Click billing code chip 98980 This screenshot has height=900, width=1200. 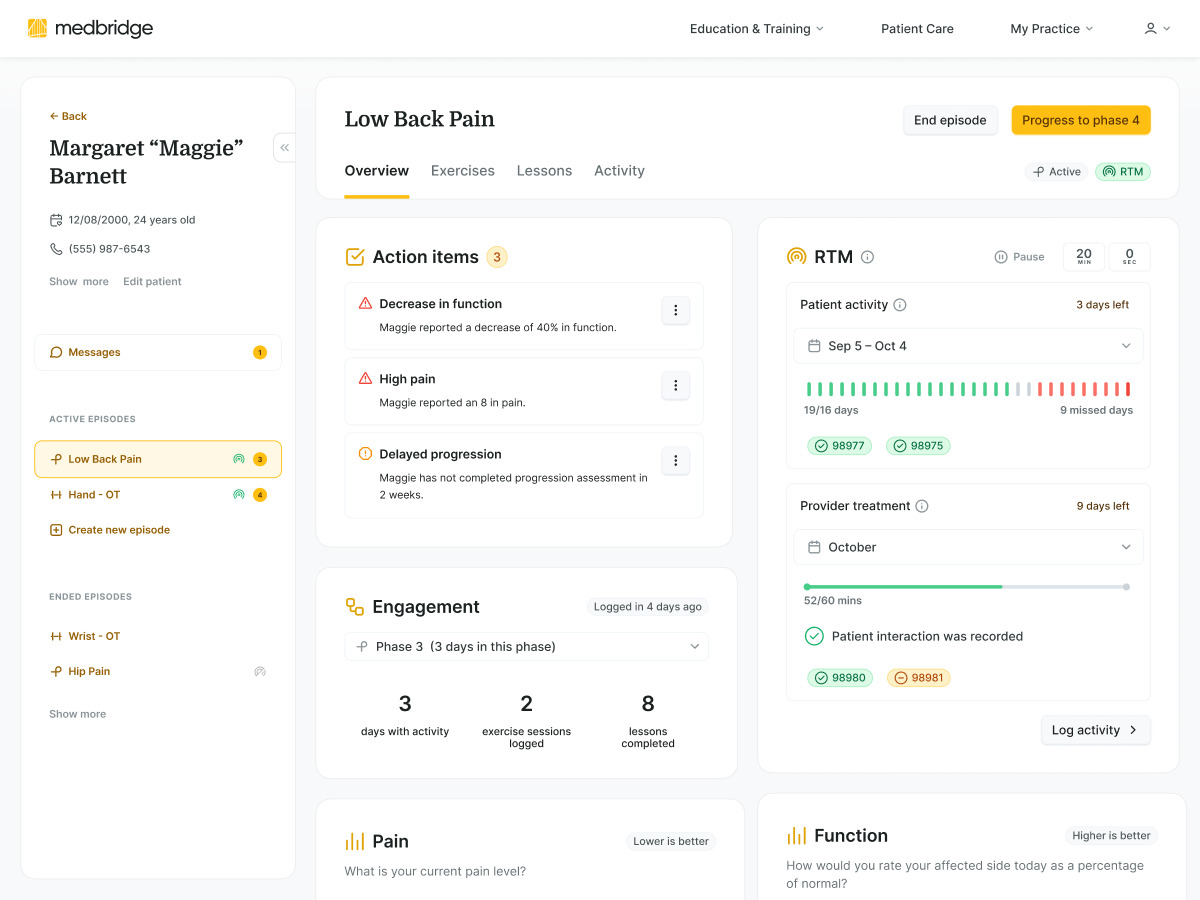click(x=840, y=678)
